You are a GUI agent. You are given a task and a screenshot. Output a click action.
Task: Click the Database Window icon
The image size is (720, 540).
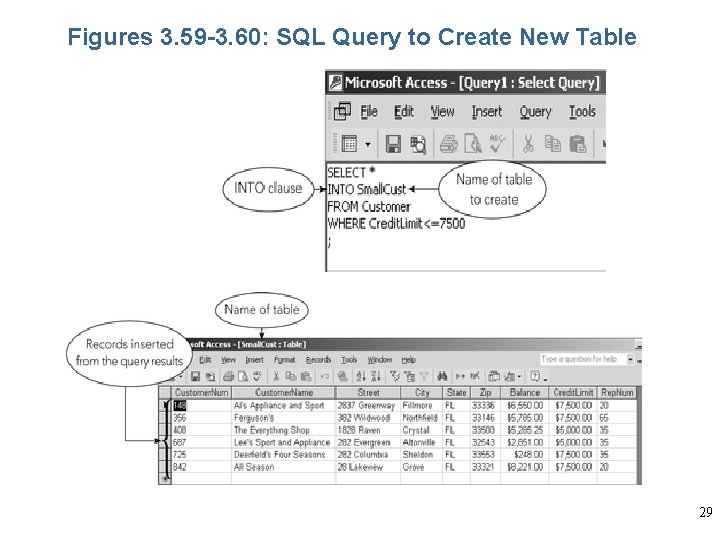click(494, 377)
